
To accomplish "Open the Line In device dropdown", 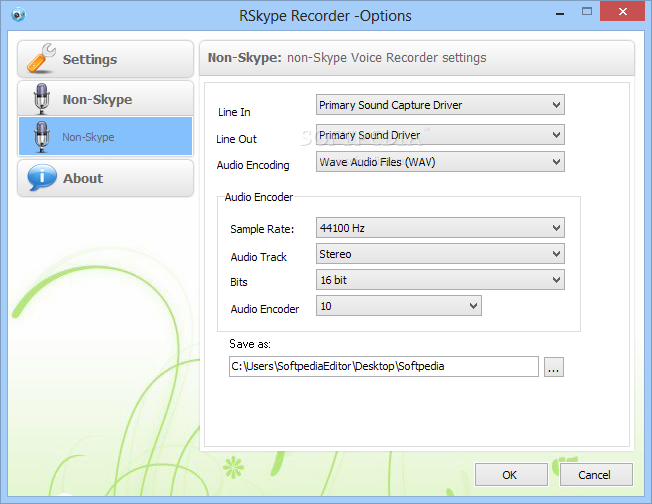I will (x=440, y=105).
